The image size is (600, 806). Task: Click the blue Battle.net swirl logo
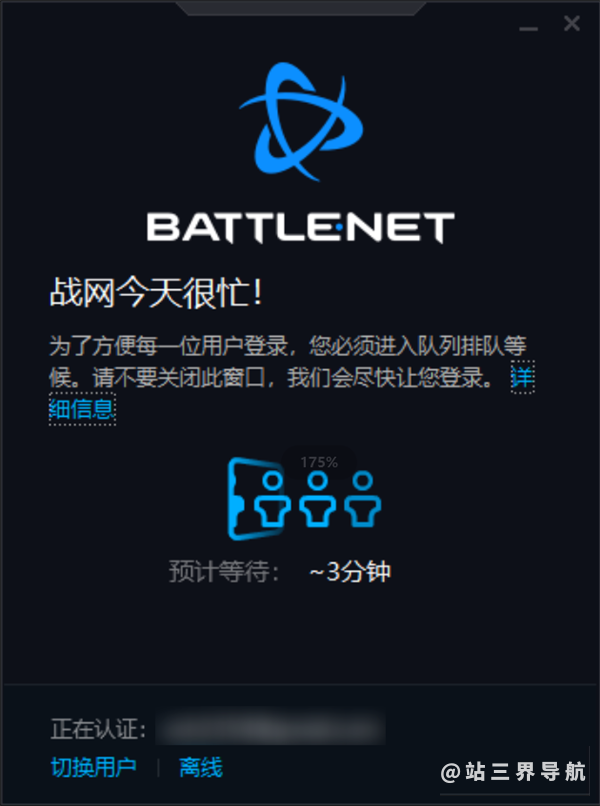[301, 122]
